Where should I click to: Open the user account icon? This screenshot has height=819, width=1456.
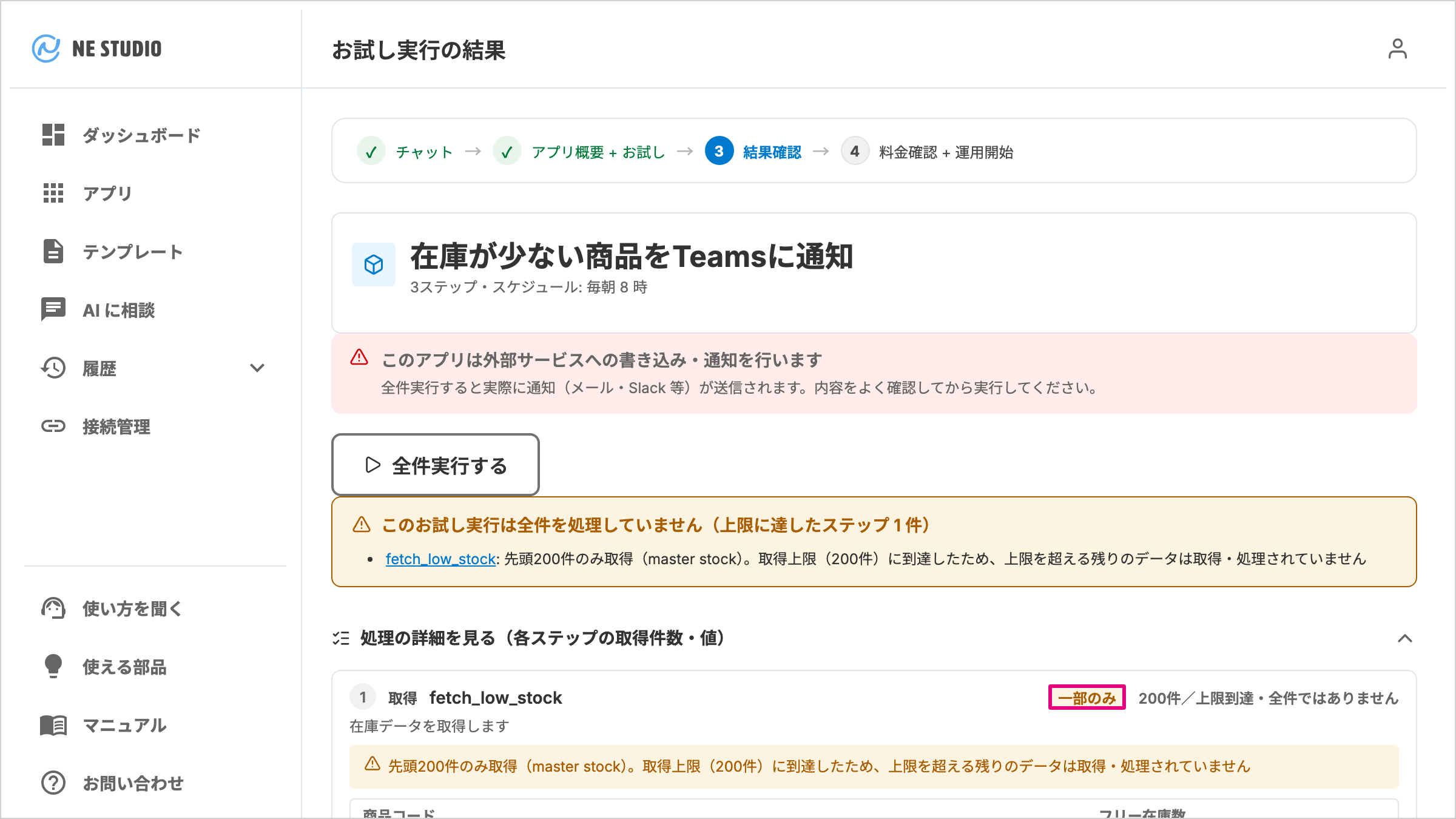coord(1398,49)
